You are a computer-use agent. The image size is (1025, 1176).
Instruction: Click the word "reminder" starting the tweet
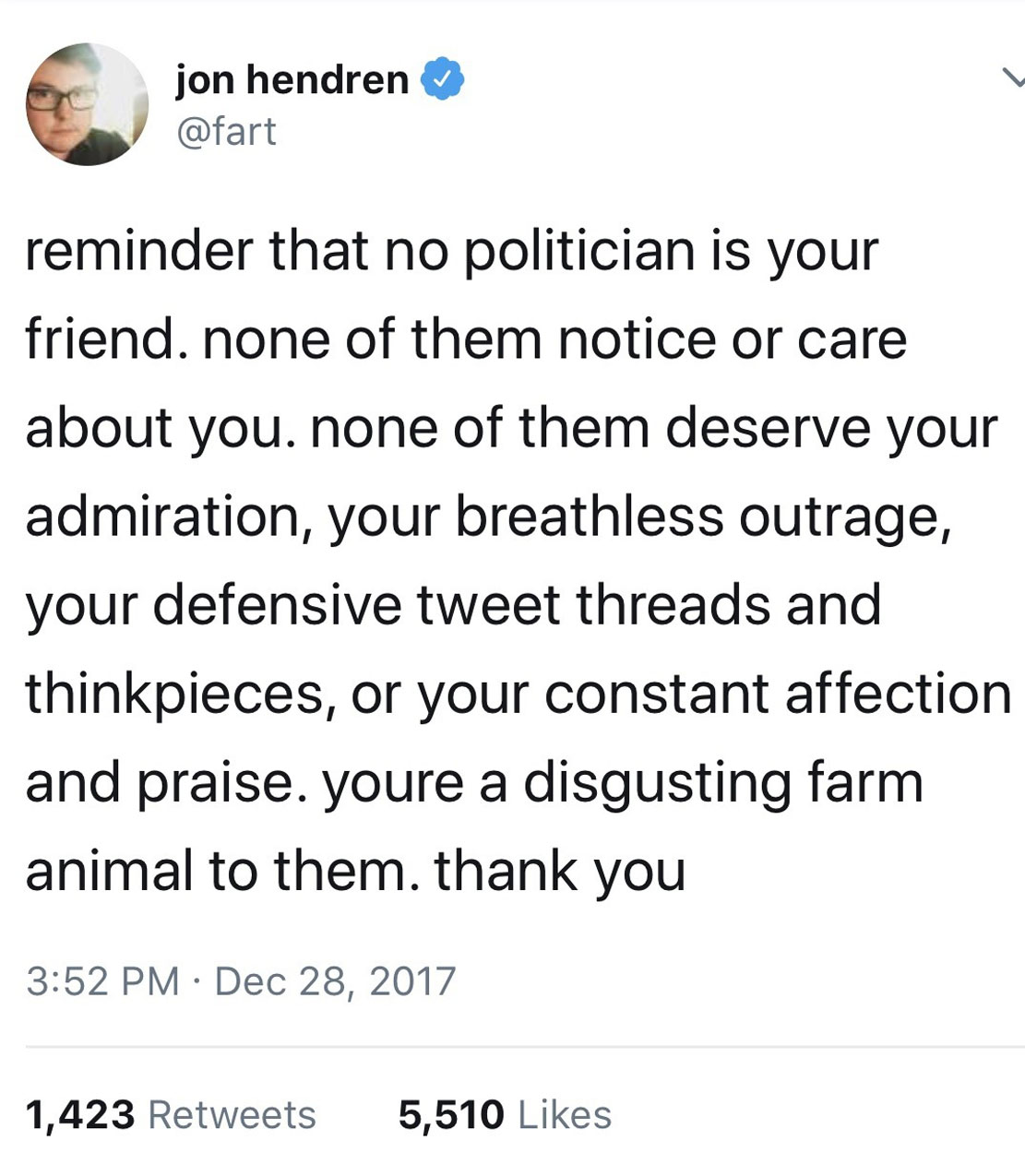138,251
